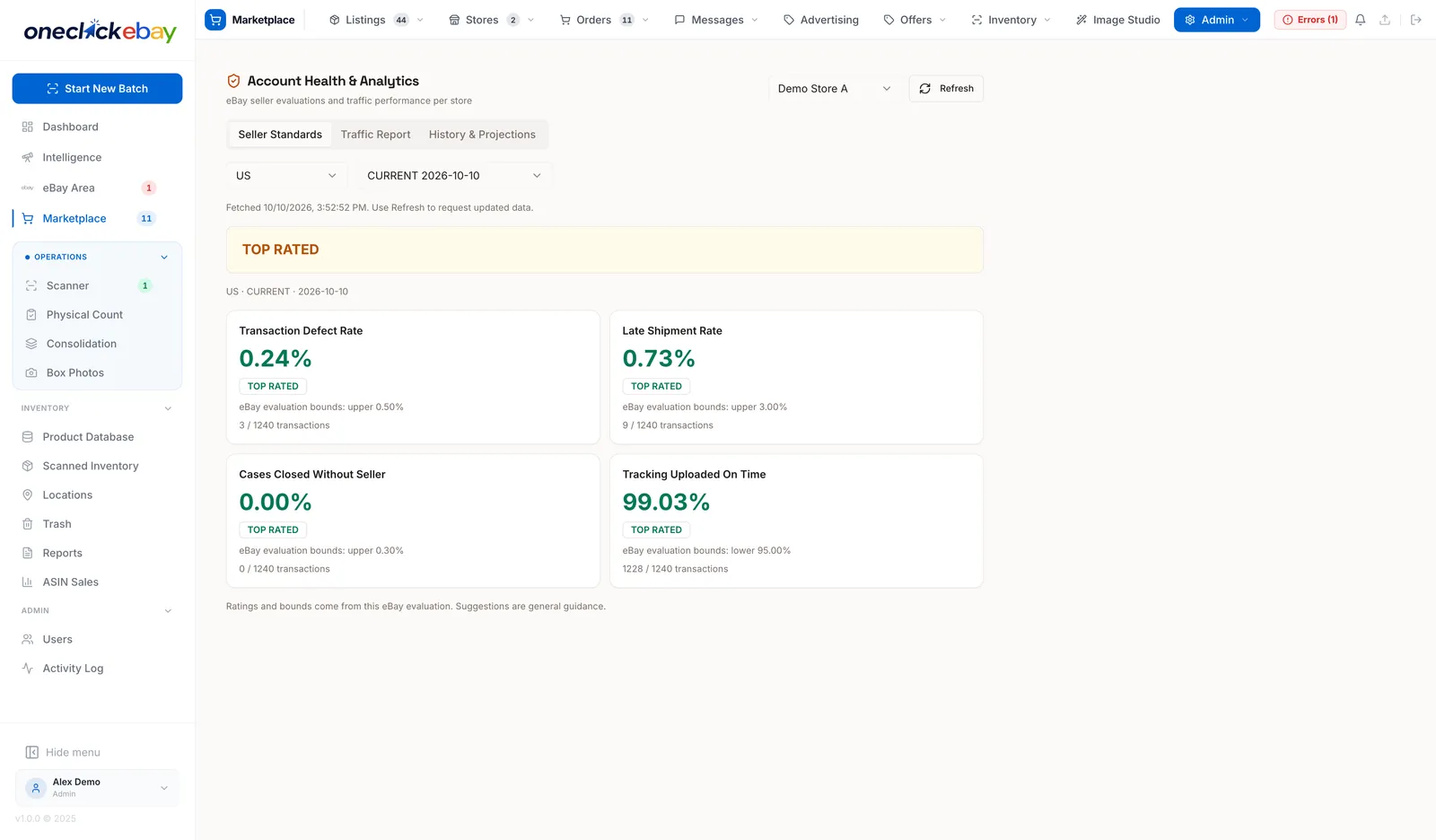Screen dimensions: 1436x840
Task: Open the Offers dropdown menu
Action: [x=915, y=20]
